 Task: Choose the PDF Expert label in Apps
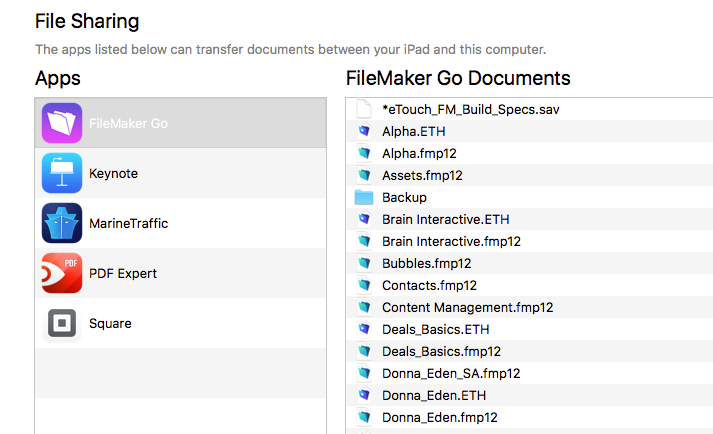(123, 273)
